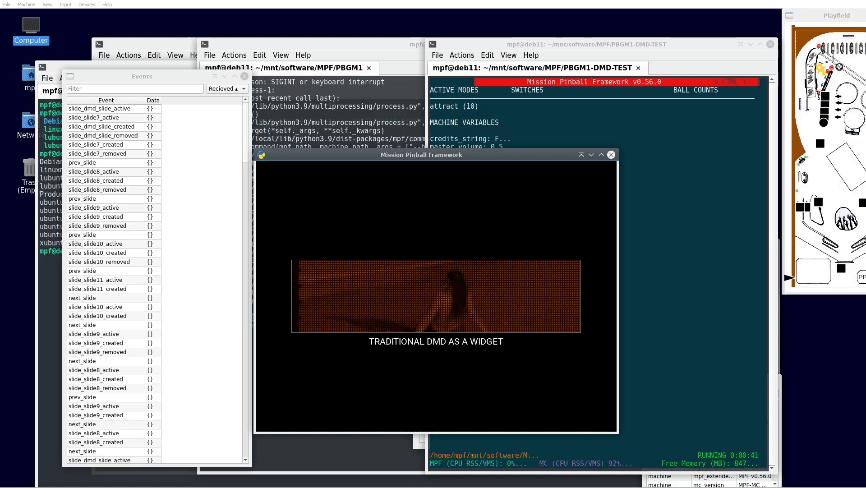
Task: Click the Playfield window menu icon
Action: (790, 16)
